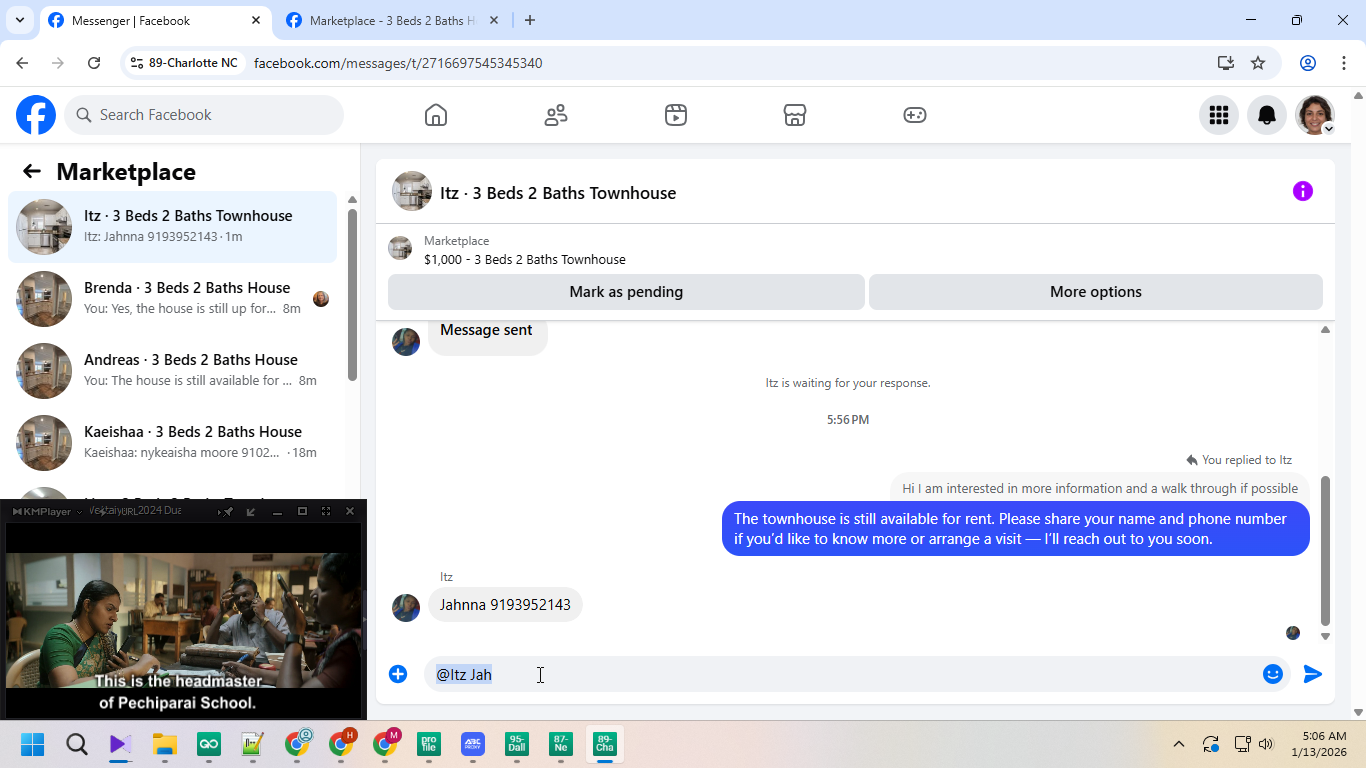This screenshot has width=1366, height=768.
Task: Open File Explorer from the taskbar
Action: click(164, 744)
